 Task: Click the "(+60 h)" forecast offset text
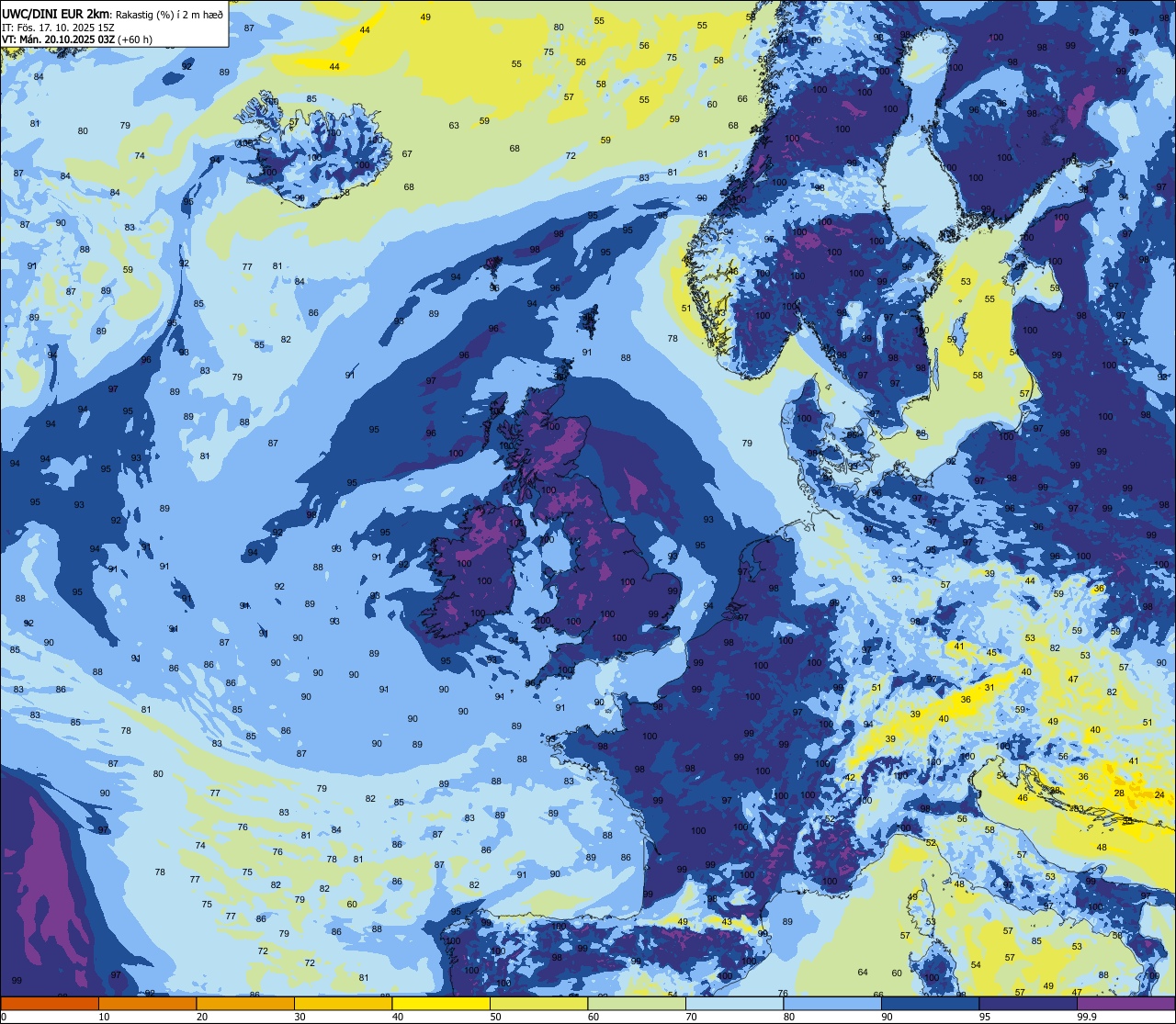coord(135,40)
